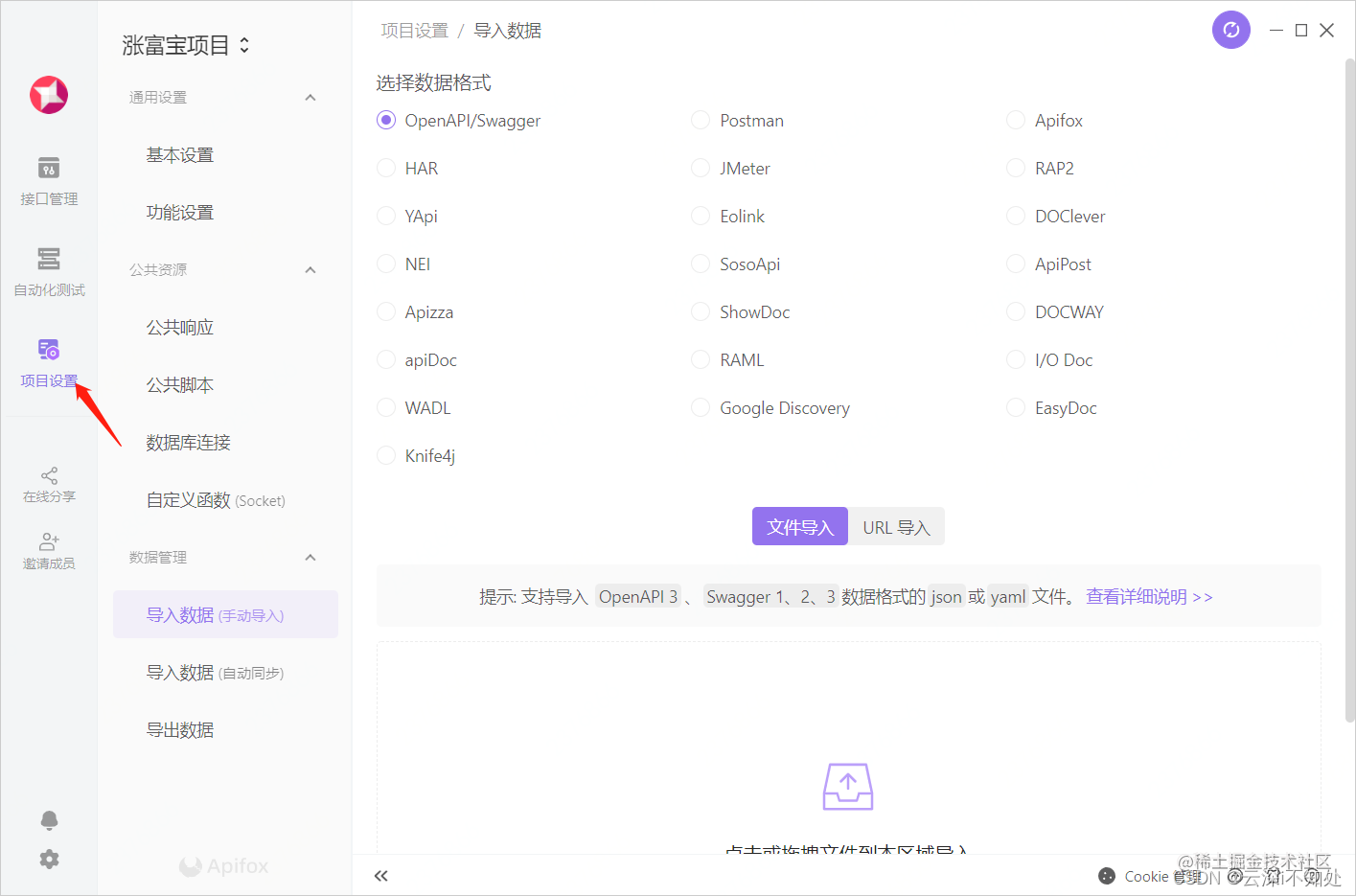
Task: Click the purple refresh sync icon
Action: pos(1230,30)
